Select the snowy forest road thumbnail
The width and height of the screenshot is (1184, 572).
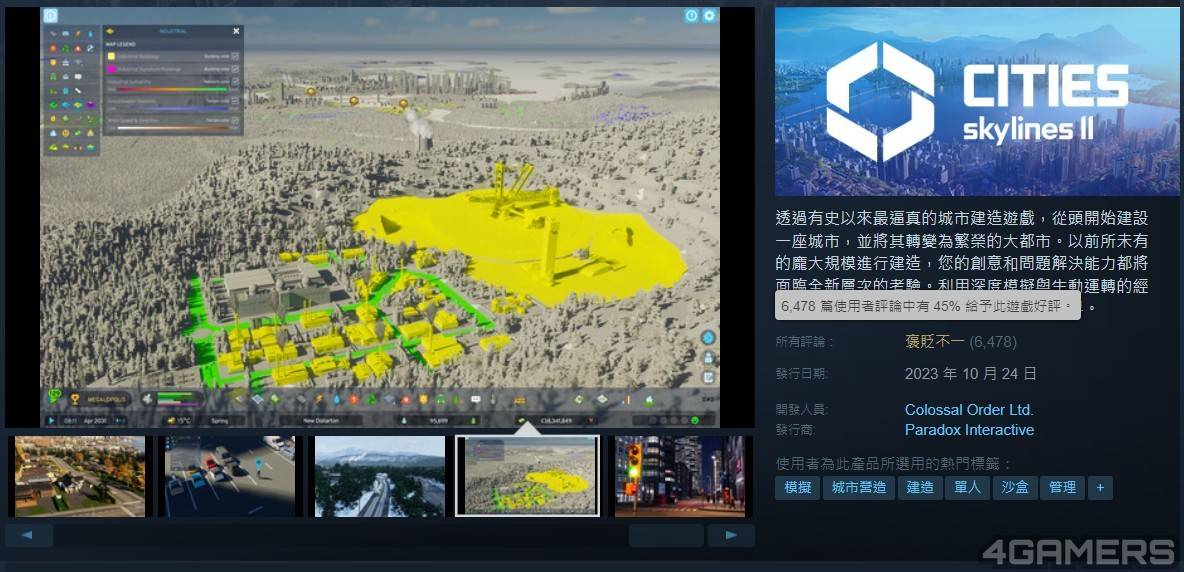pos(380,476)
